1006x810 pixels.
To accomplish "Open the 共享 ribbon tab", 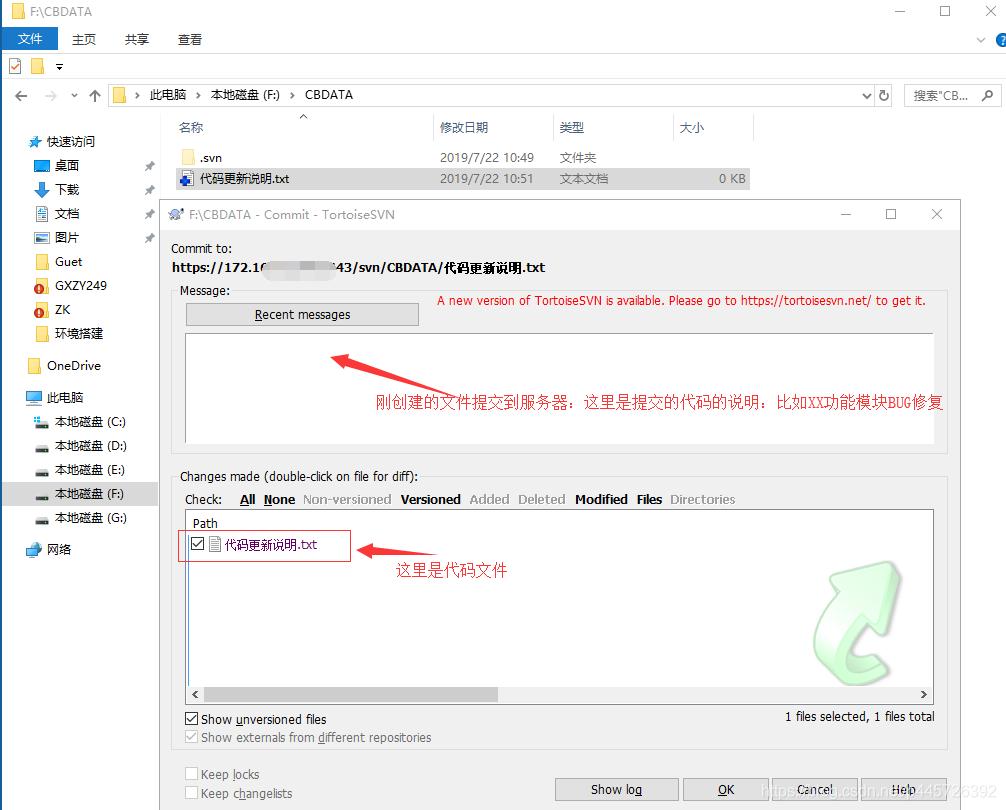I will click(136, 38).
